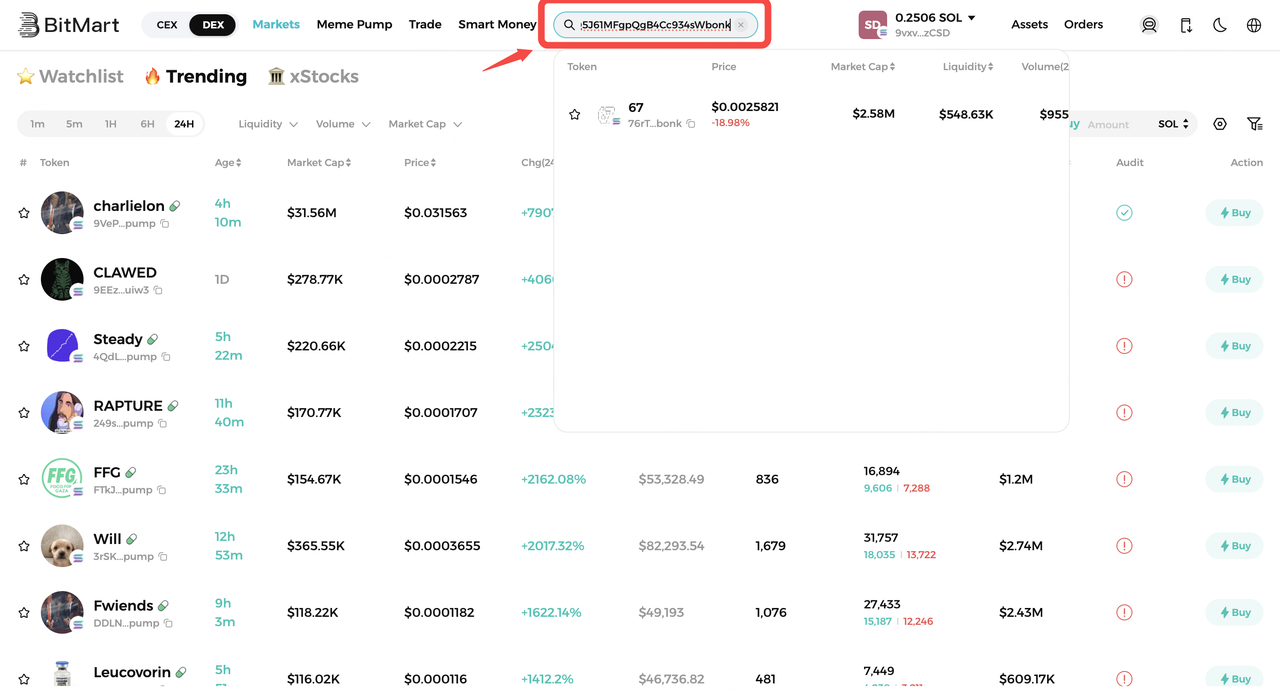Viewport: 1280px width, 691px height.
Task: Switch to dark mode with moon icon
Action: pos(1220,25)
